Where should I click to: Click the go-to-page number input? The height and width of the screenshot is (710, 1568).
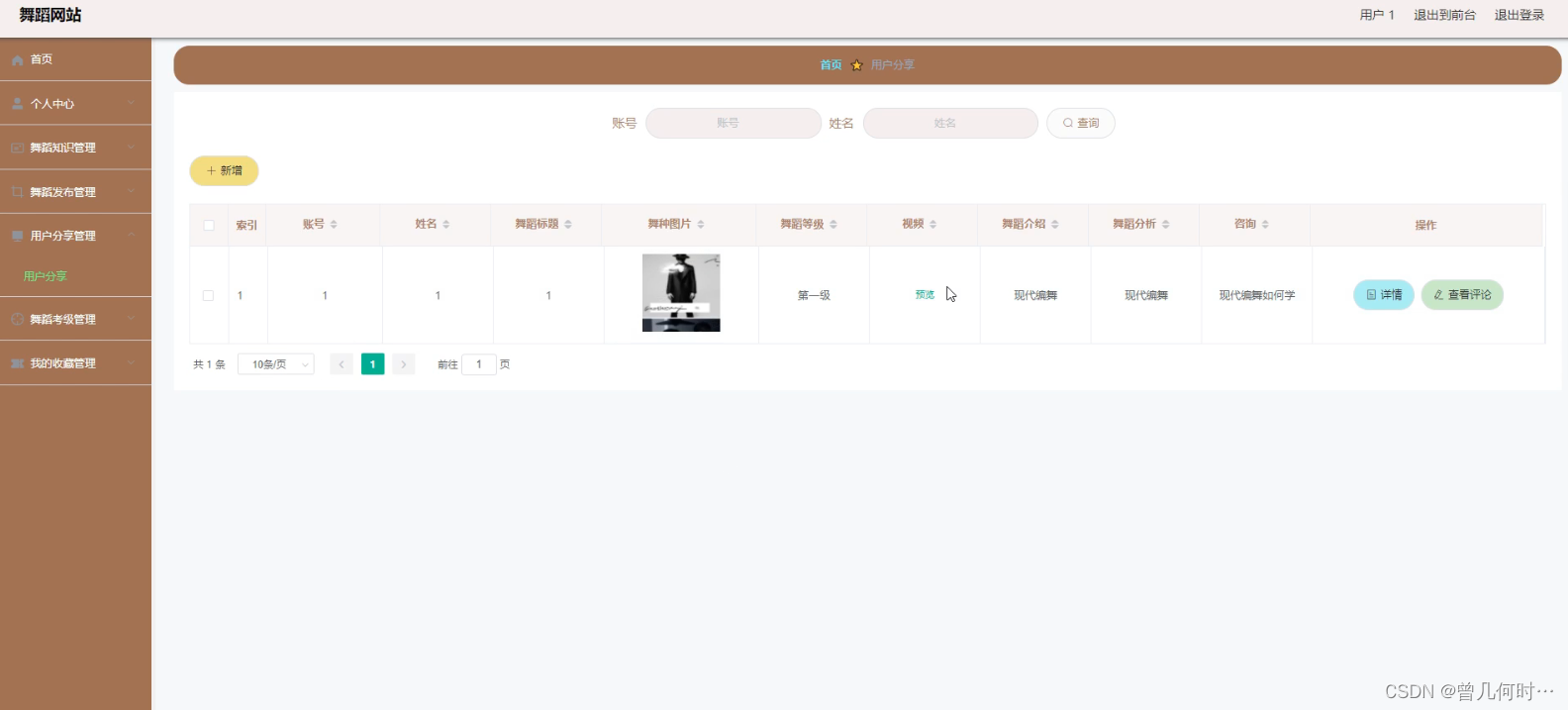tap(479, 364)
